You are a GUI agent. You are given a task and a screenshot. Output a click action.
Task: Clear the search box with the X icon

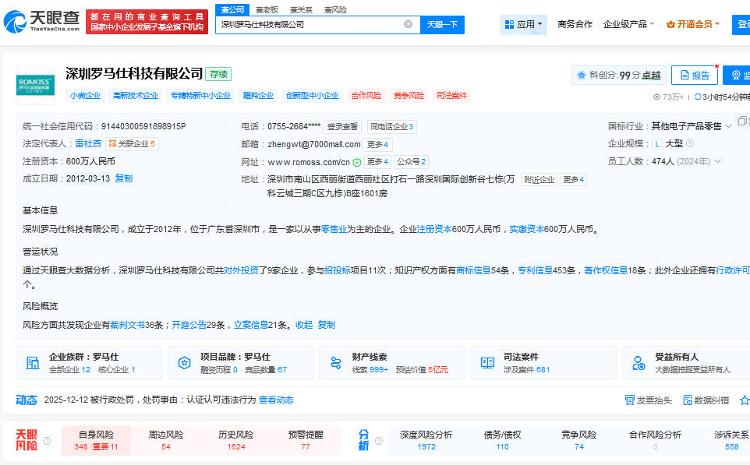pos(408,24)
